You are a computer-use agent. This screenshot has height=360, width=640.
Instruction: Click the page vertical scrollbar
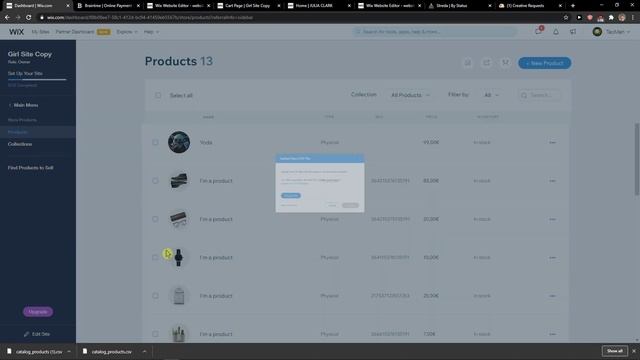[637, 159]
